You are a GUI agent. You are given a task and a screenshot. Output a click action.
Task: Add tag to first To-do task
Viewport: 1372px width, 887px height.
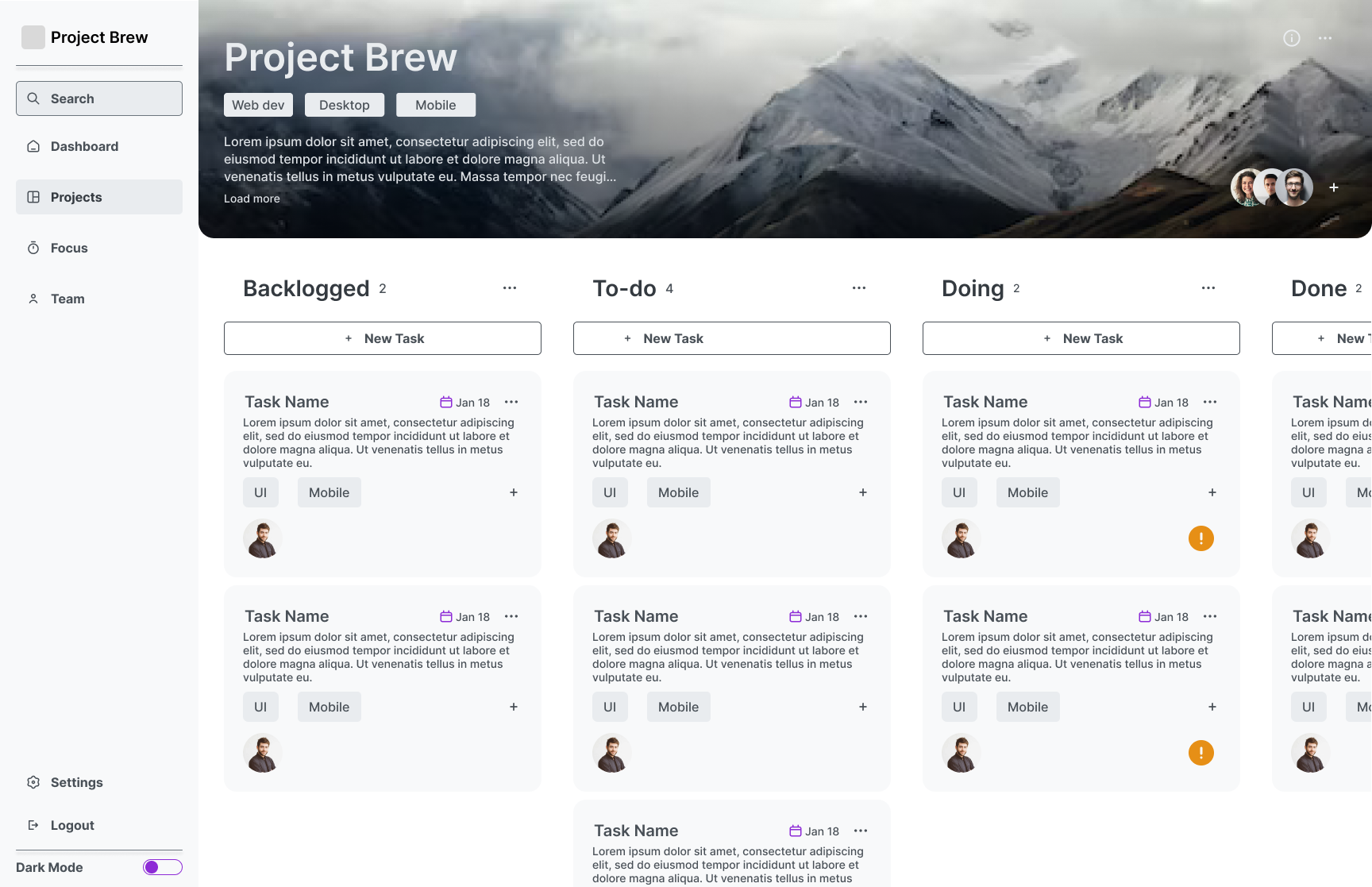point(863,492)
